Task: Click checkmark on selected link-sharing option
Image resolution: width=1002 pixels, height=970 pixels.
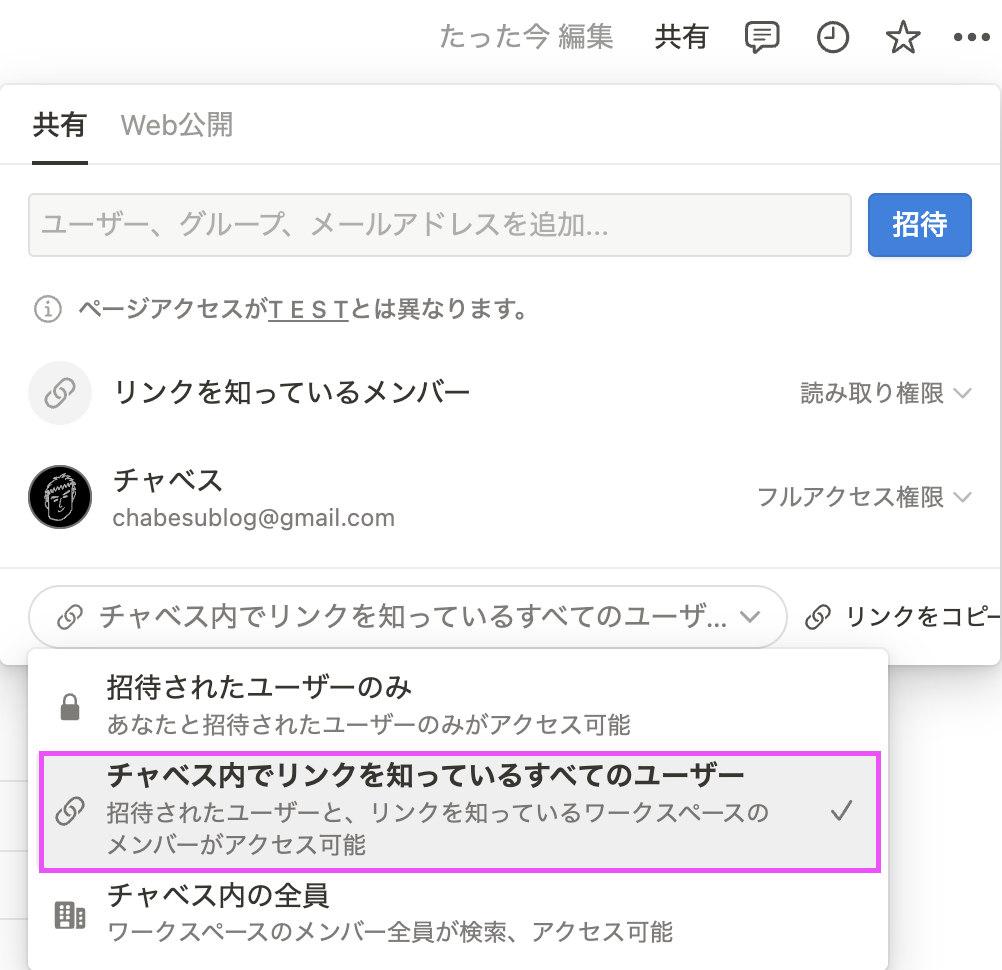Action: pos(842,811)
